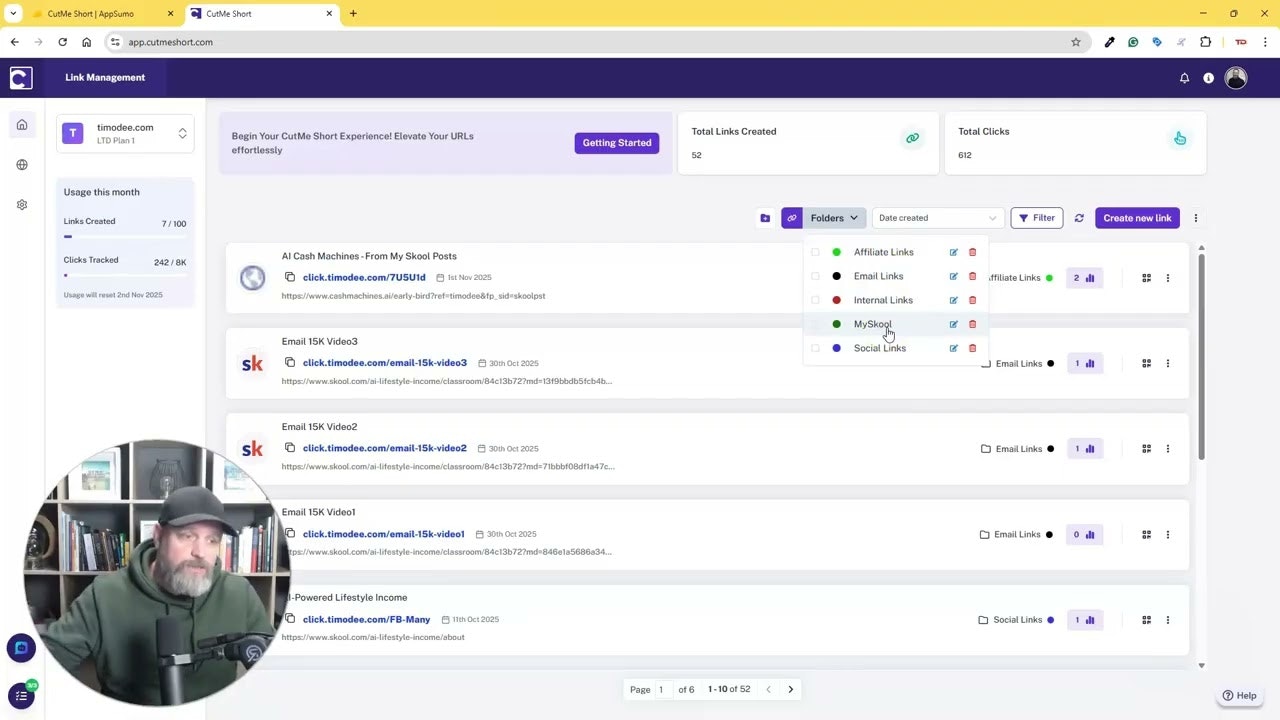Check the Affiliate Links folder checkbox
Viewport: 1280px width, 720px height.
point(815,252)
